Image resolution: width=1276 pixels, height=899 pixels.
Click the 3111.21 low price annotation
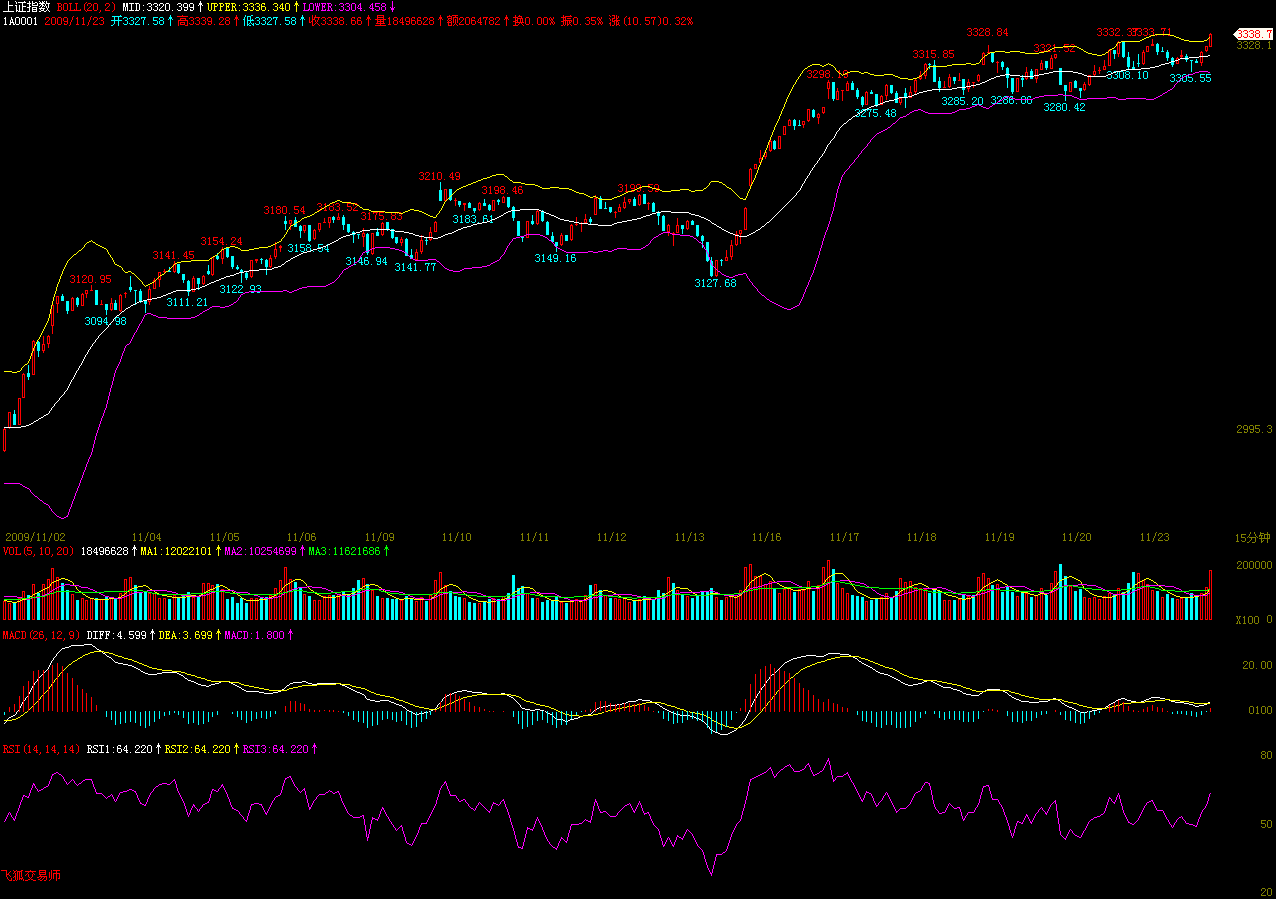[187, 302]
